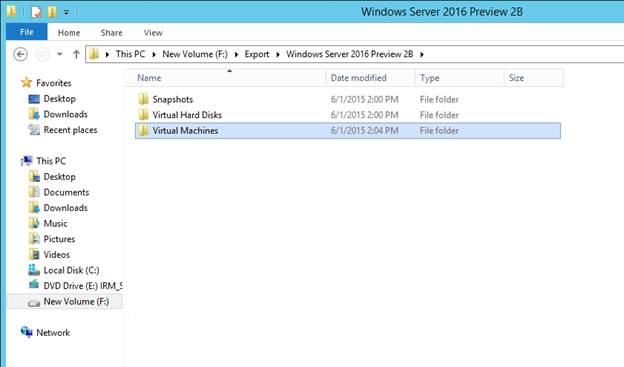Click the Back navigation arrow

(x=20, y=54)
